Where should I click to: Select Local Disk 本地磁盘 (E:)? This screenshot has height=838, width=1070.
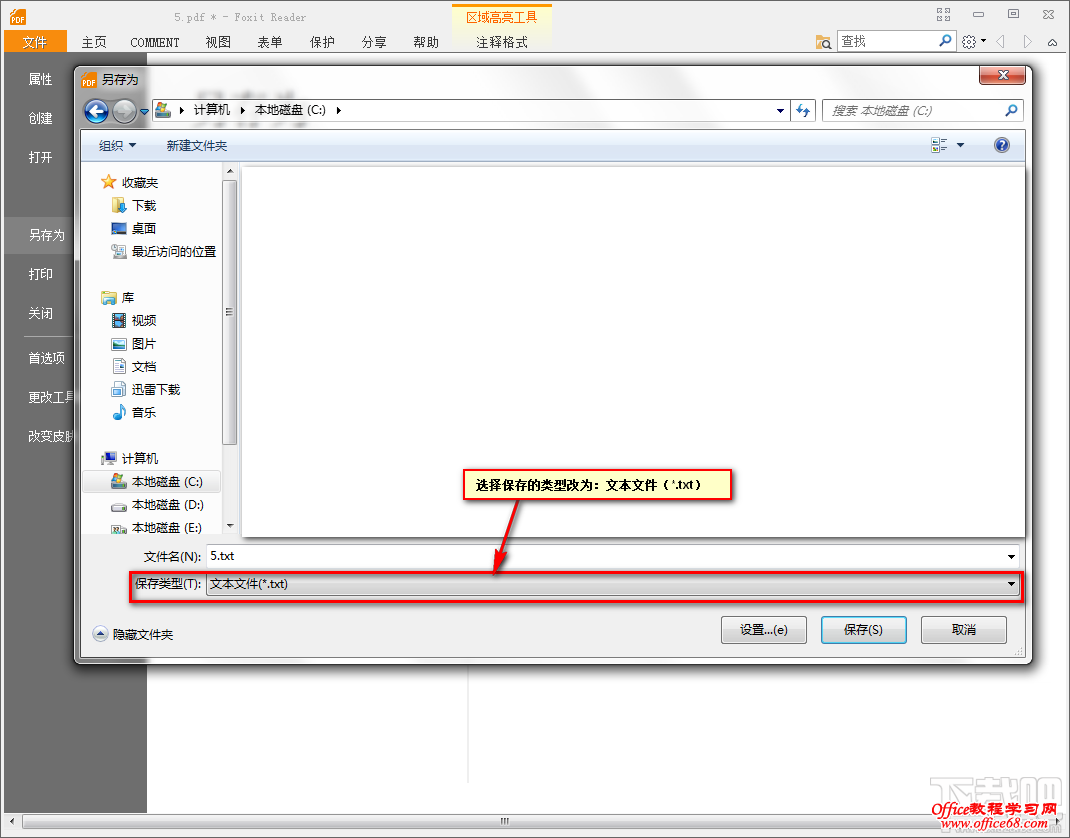pos(158,528)
